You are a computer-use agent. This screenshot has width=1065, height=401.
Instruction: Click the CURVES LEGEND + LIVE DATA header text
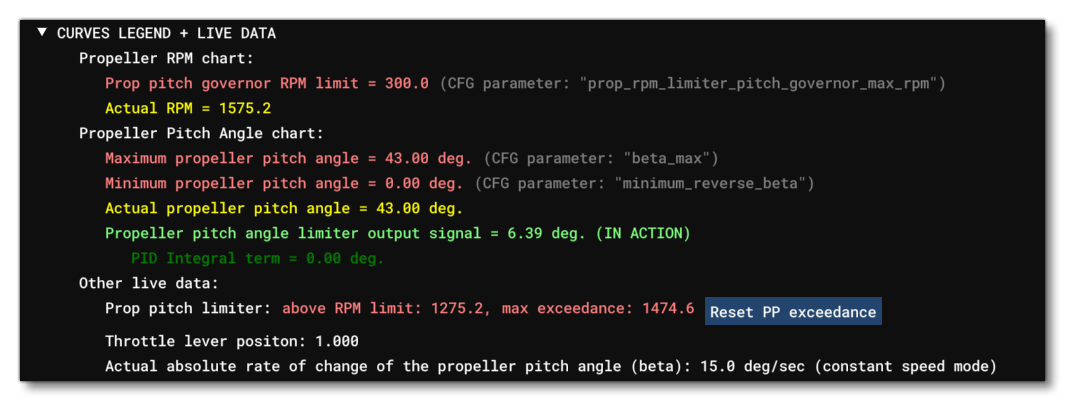(166, 33)
